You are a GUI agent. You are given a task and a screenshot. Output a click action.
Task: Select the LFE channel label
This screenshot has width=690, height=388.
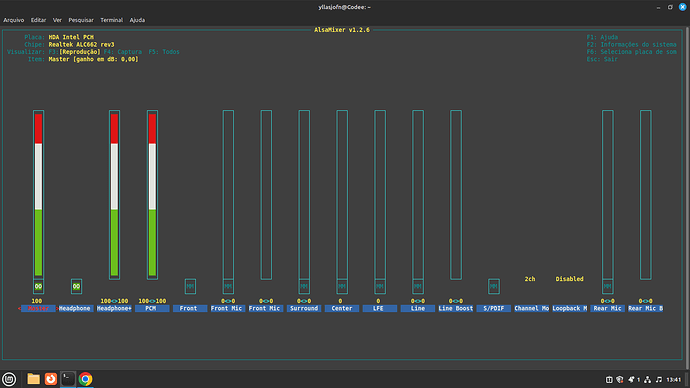pyautogui.click(x=380, y=308)
